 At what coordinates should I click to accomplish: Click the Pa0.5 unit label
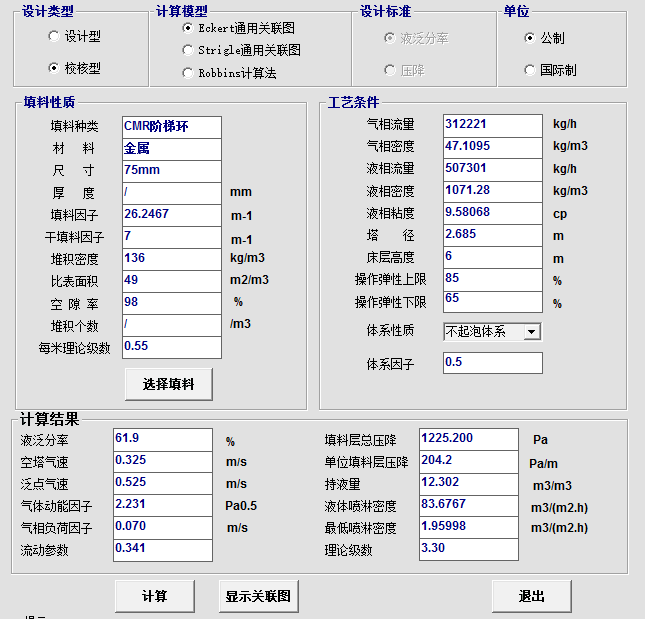(241, 505)
